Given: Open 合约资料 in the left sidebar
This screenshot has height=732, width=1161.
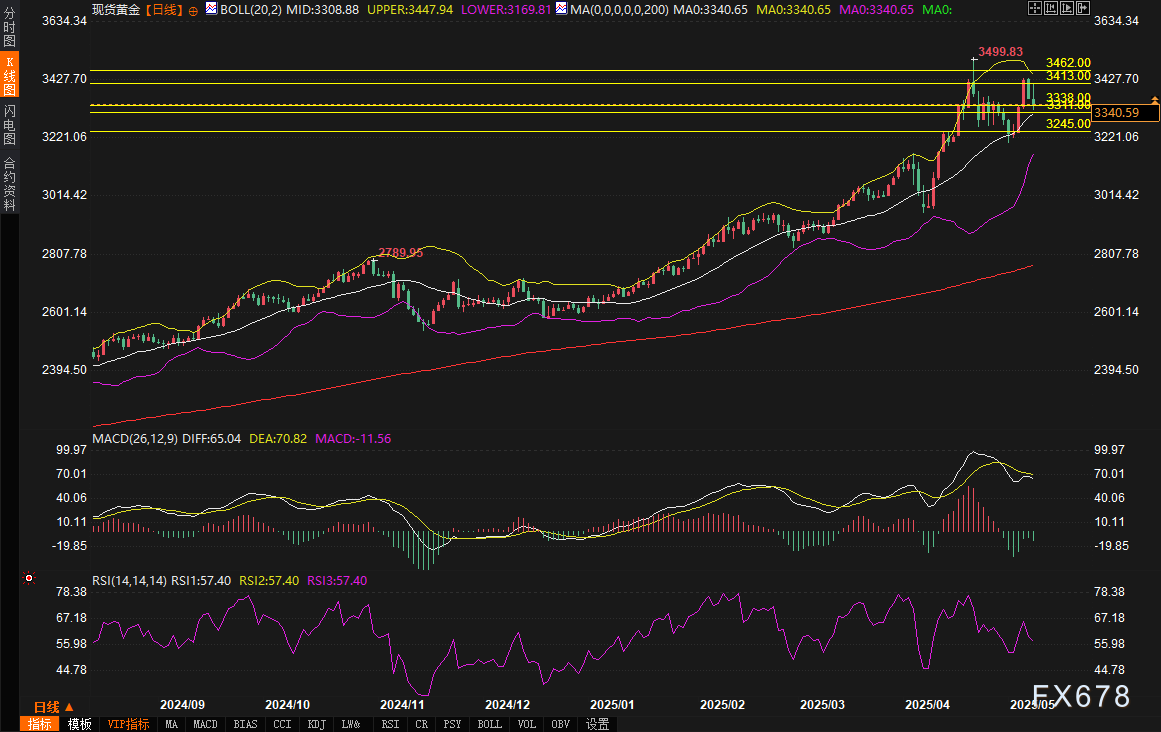Looking at the screenshot, I should click(x=9, y=183).
